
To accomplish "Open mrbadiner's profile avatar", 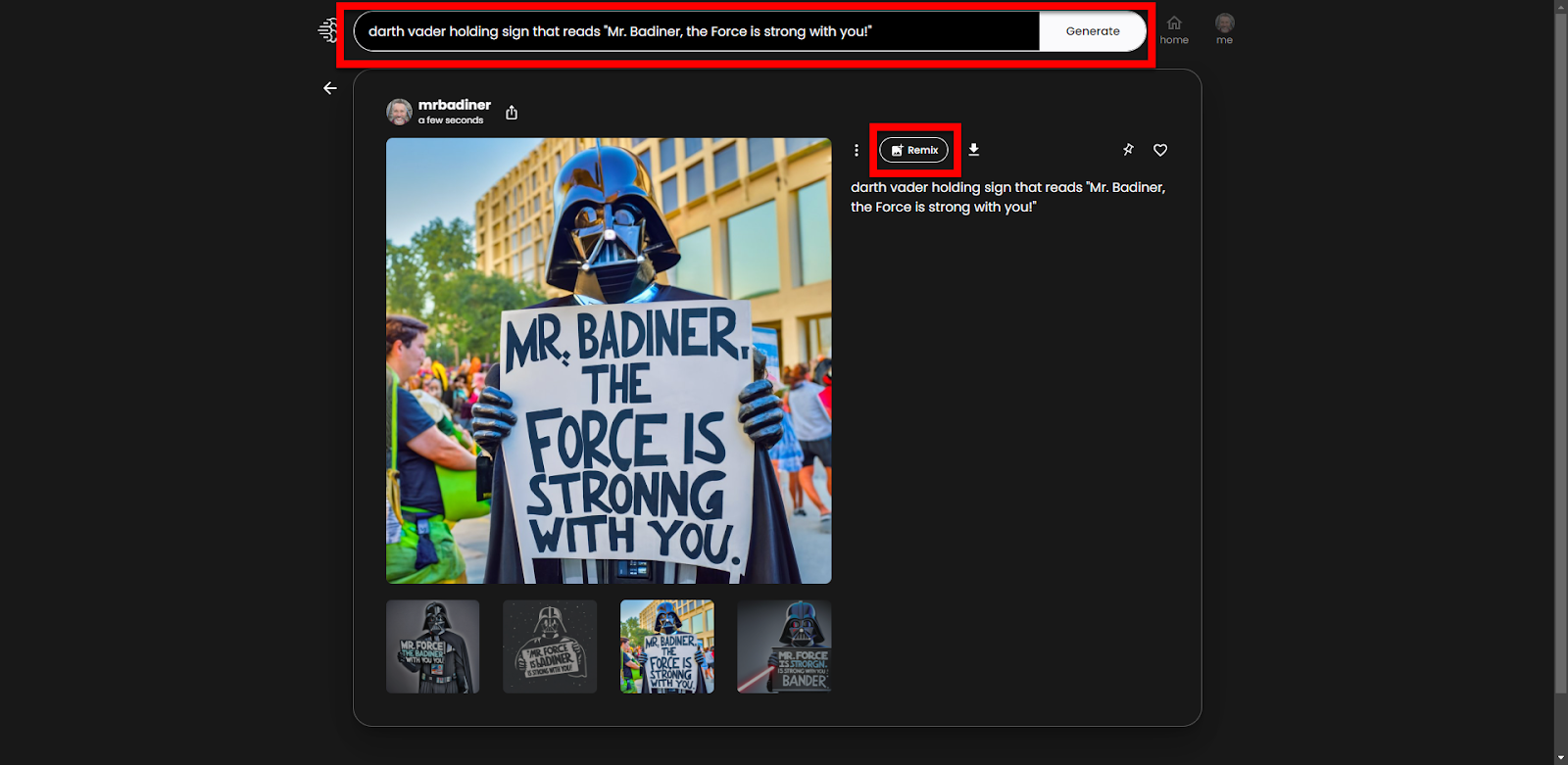I will [399, 112].
